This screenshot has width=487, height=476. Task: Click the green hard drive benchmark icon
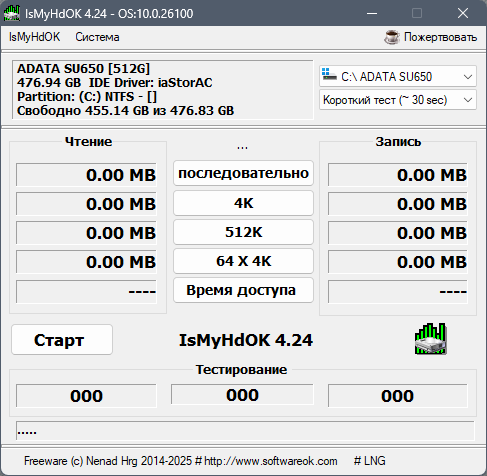(x=430, y=339)
